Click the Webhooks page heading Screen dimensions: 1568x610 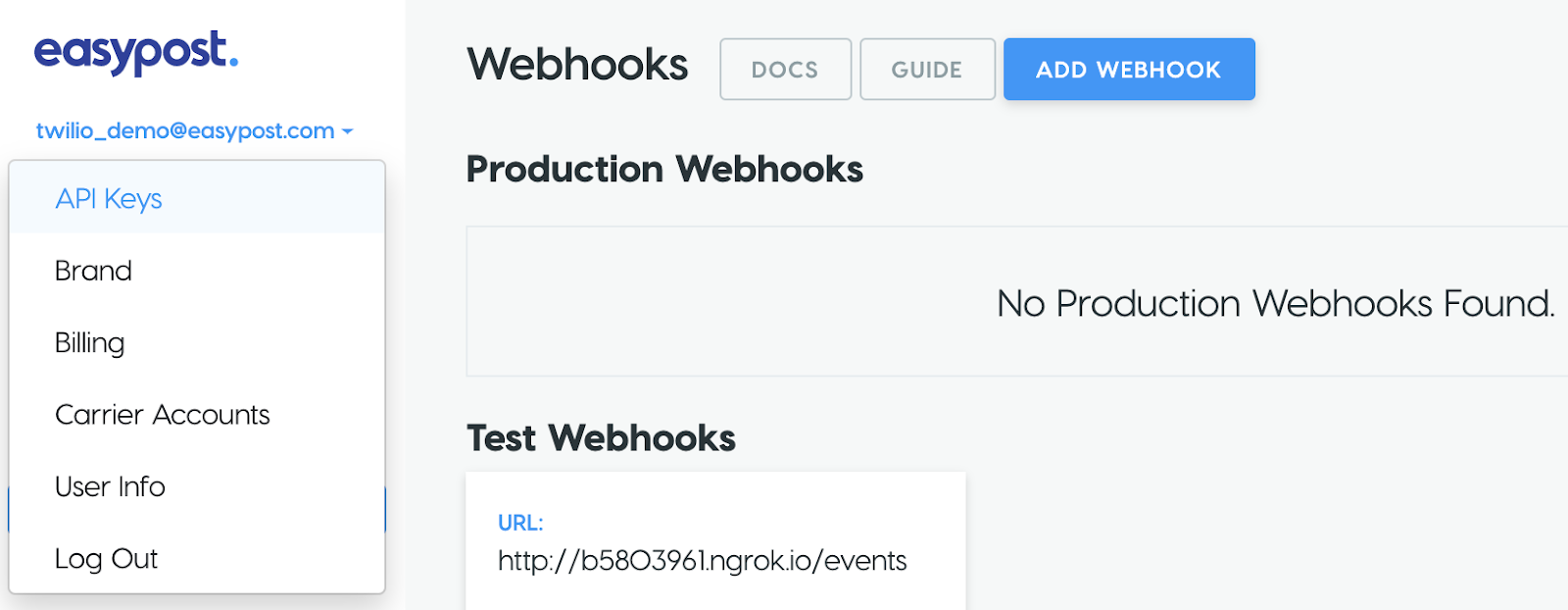pyautogui.click(x=577, y=65)
